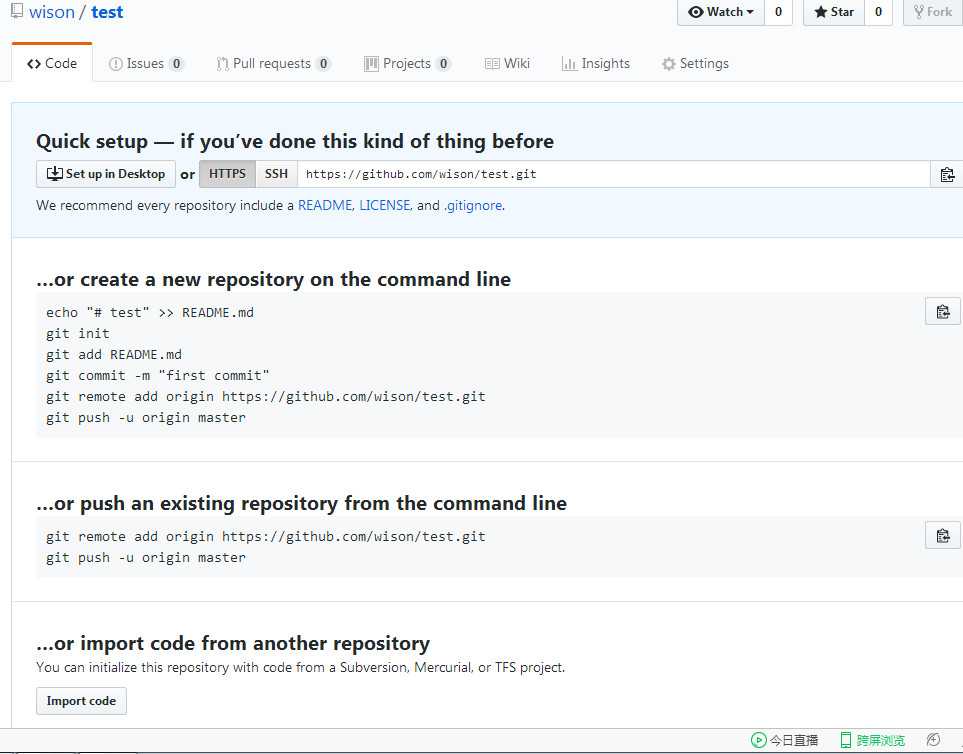
Task: Open the Wiki tab
Action: 507,63
